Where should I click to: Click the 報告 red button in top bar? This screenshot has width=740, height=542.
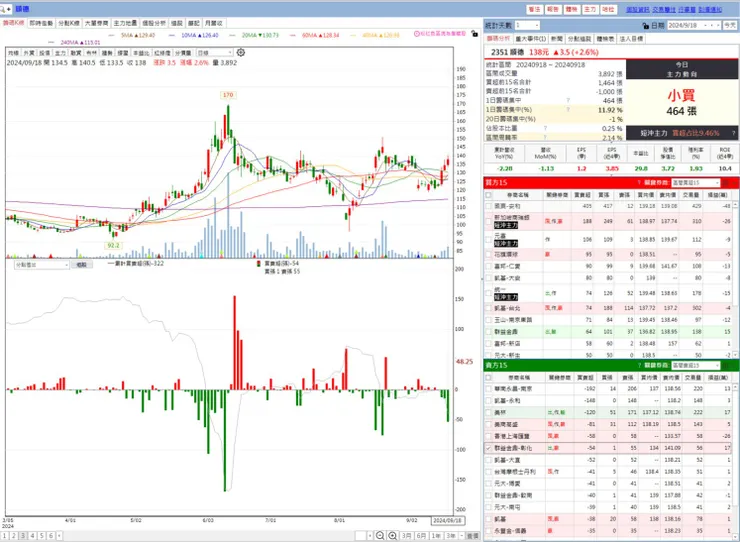pos(553,9)
